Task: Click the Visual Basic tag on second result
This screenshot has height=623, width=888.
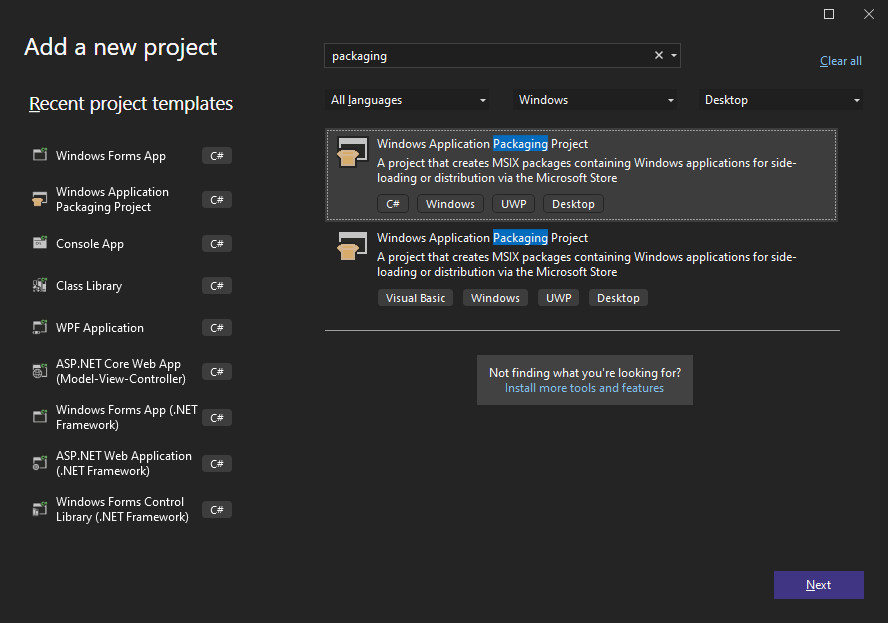Action: [415, 298]
